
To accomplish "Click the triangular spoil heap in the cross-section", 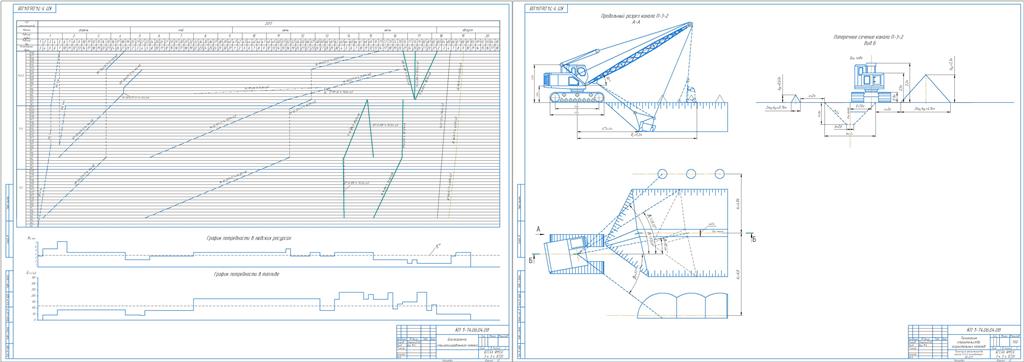I will pos(926,88).
